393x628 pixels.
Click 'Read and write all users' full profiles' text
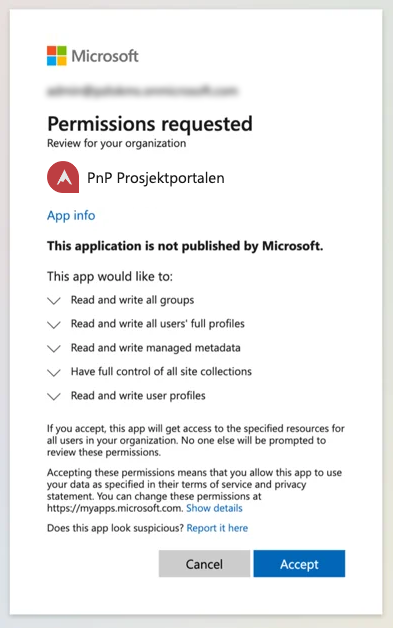point(157,324)
